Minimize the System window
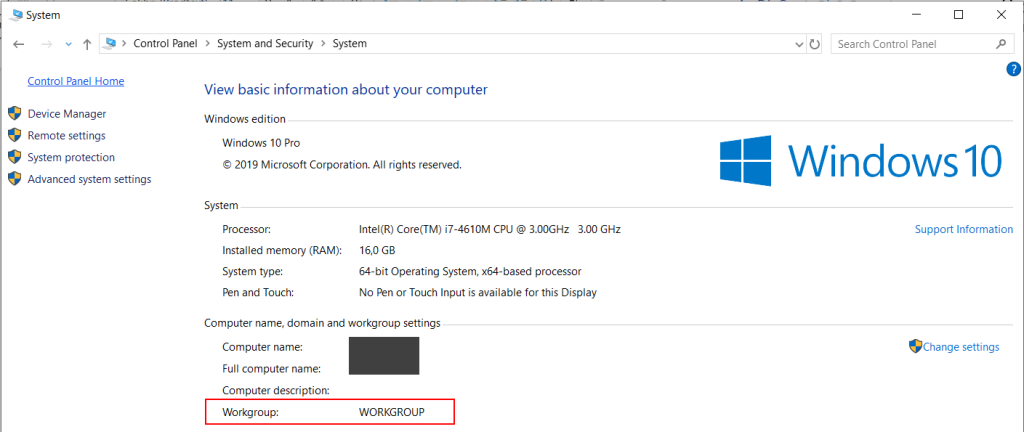This screenshot has height=432, width=1024. tap(916, 14)
